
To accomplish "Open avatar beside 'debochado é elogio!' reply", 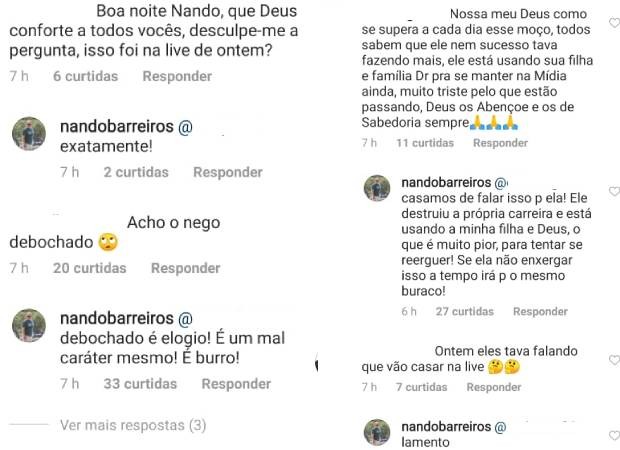I will click(29, 325).
